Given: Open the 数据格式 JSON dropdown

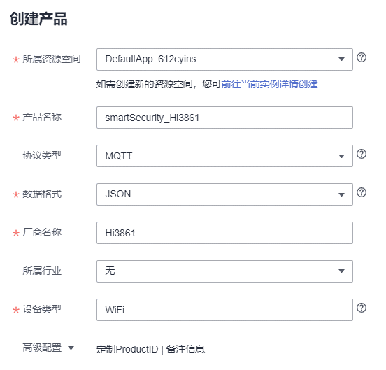Looking at the screenshot, I should [x=224, y=194].
